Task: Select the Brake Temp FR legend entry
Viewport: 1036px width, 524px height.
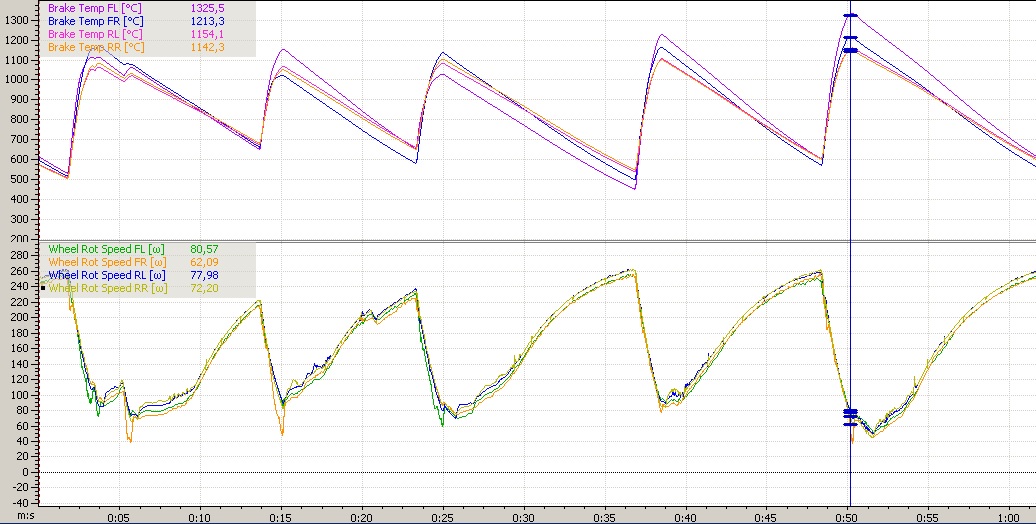Action: click(96, 21)
